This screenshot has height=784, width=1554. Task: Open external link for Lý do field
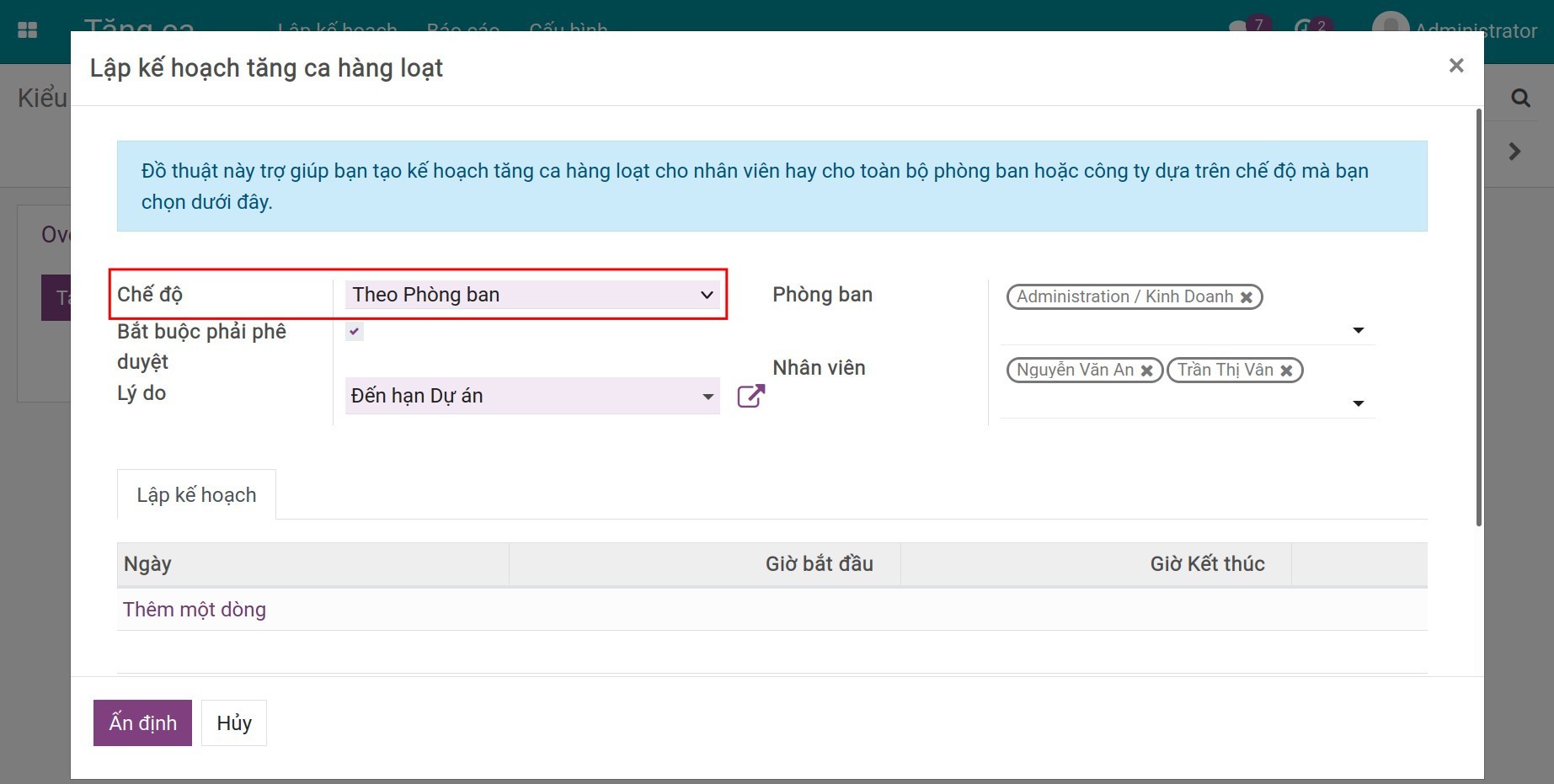pyautogui.click(x=750, y=396)
